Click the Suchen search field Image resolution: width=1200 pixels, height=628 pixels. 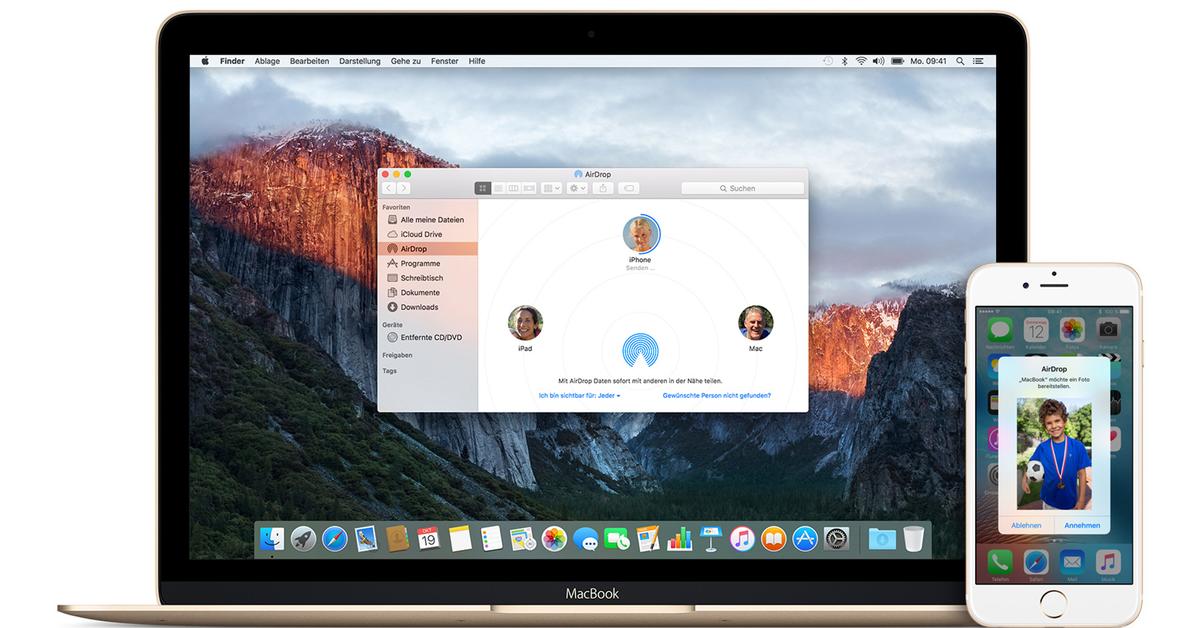(x=742, y=188)
